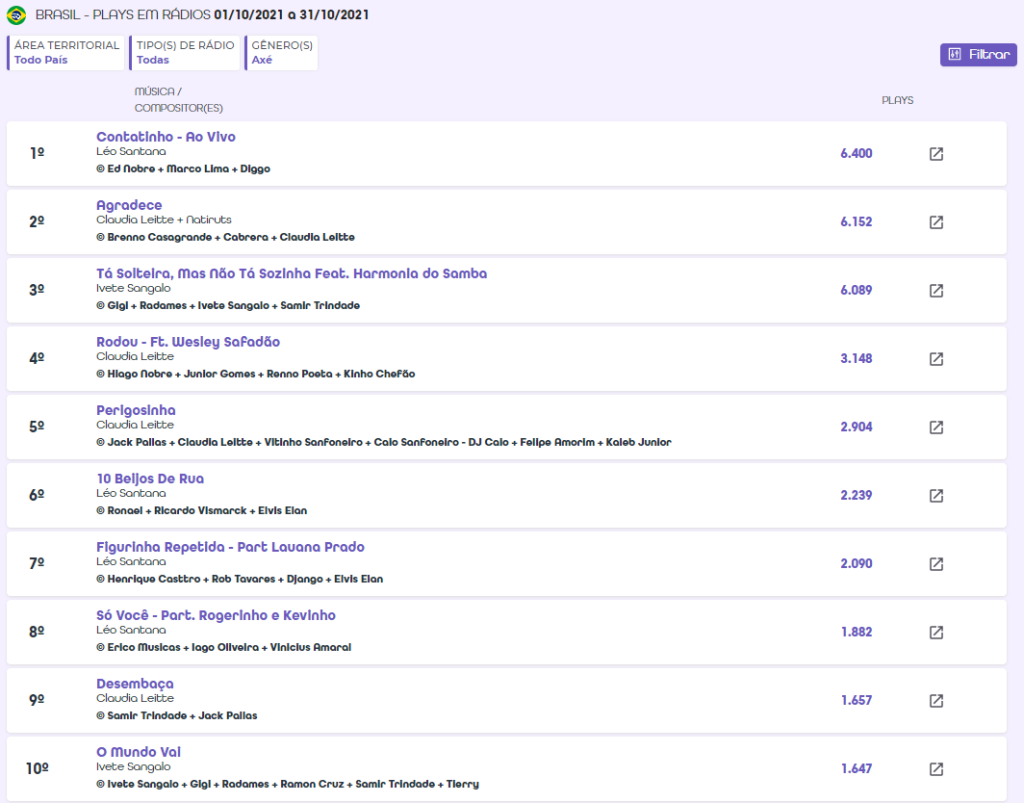Open external link icon for O Mundo Vai

tap(936, 769)
